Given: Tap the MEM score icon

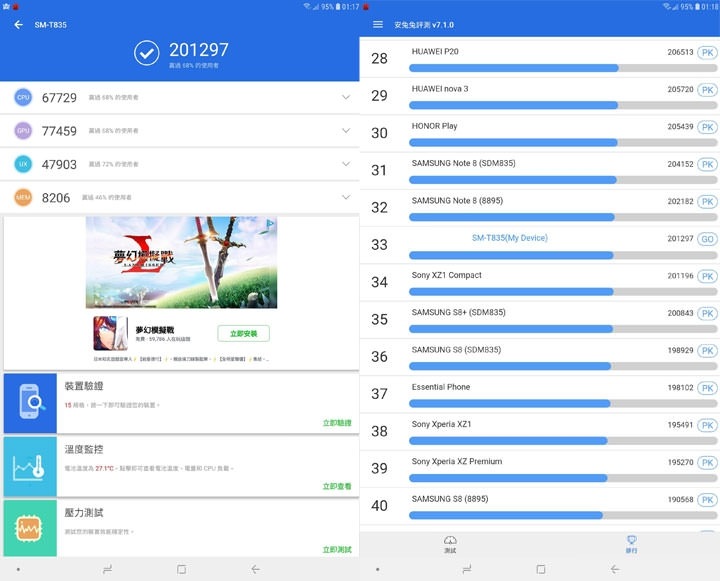Looking at the screenshot, I should [x=23, y=197].
